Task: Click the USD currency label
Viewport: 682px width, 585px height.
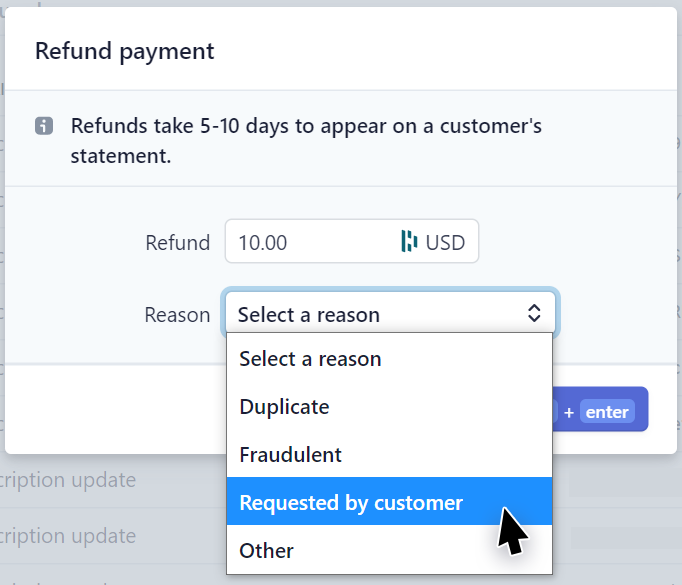Action: click(x=445, y=242)
